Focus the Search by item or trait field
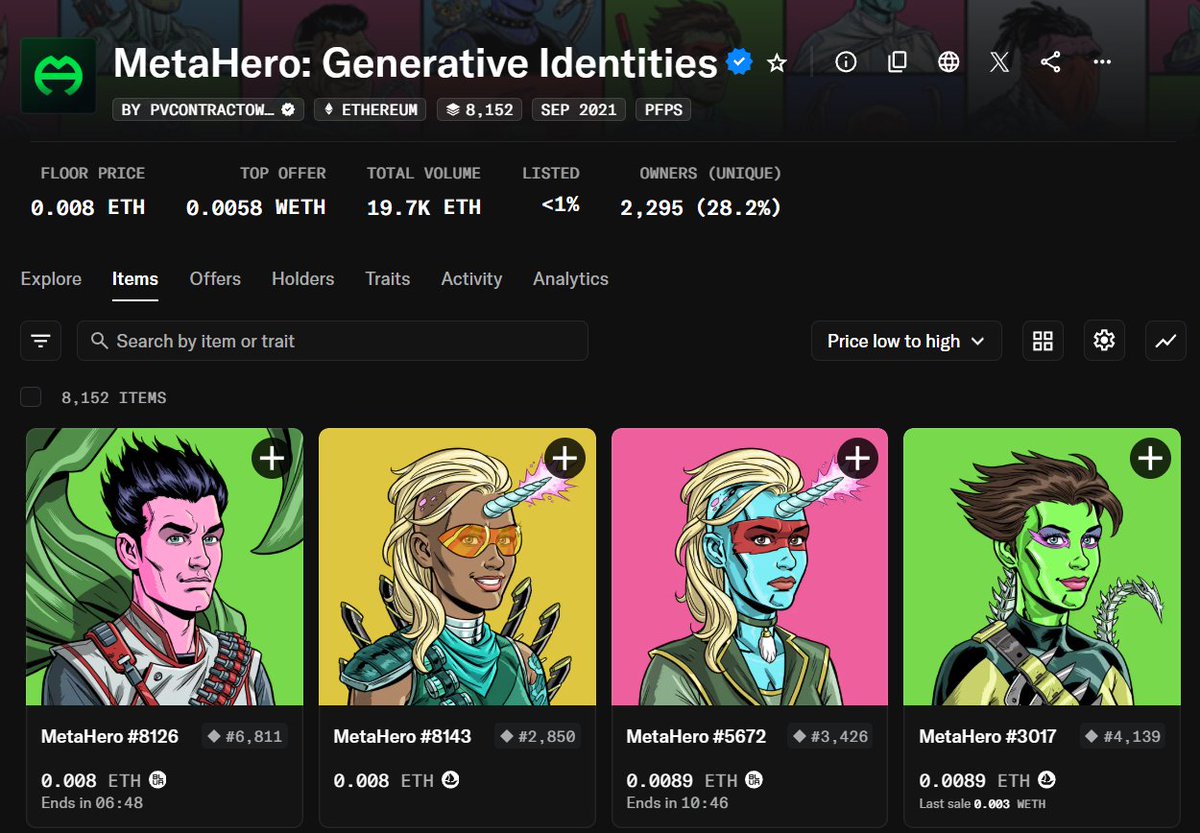 [x=332, y=341]
